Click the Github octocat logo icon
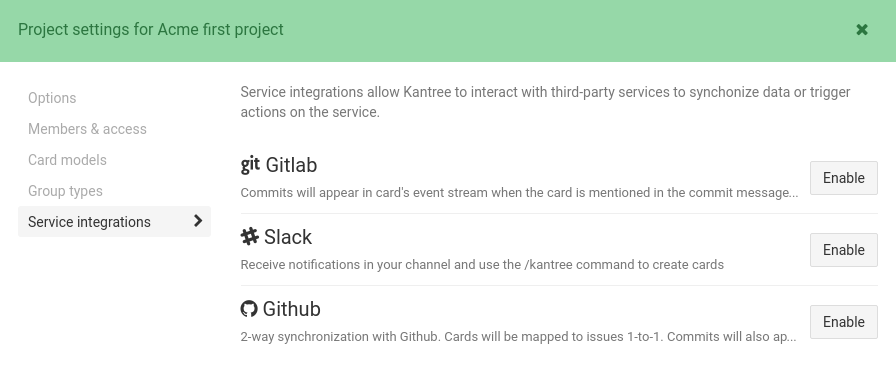This screenshot has width=896, height=374. 249,309
